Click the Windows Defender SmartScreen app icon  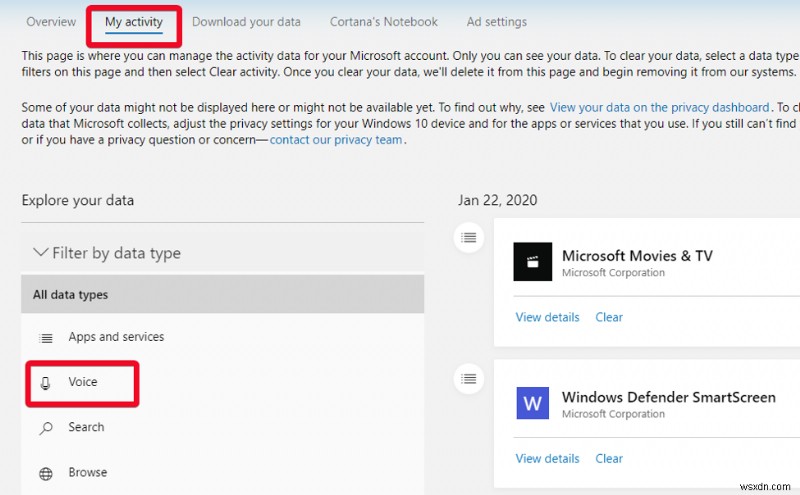pos(533,404)
